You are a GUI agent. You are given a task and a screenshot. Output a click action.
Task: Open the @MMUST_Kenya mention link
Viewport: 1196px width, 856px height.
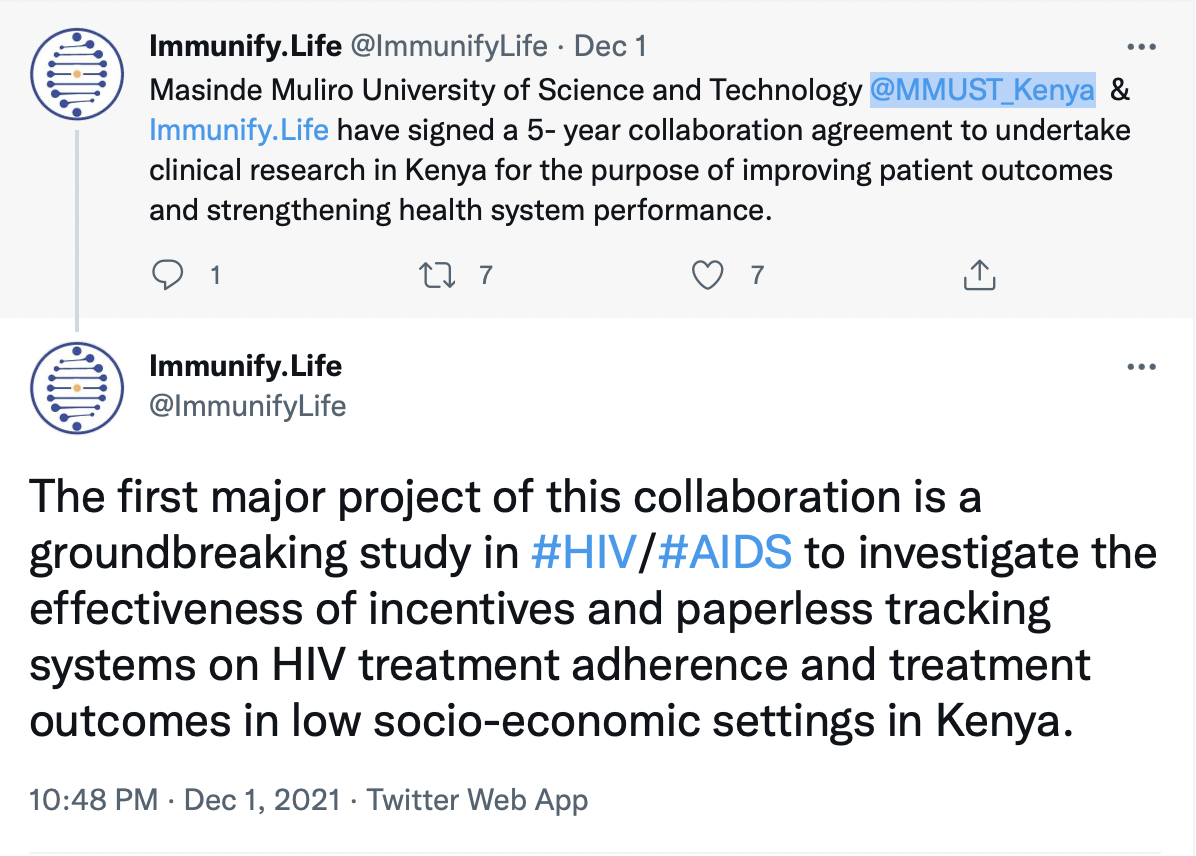point(983,90)
